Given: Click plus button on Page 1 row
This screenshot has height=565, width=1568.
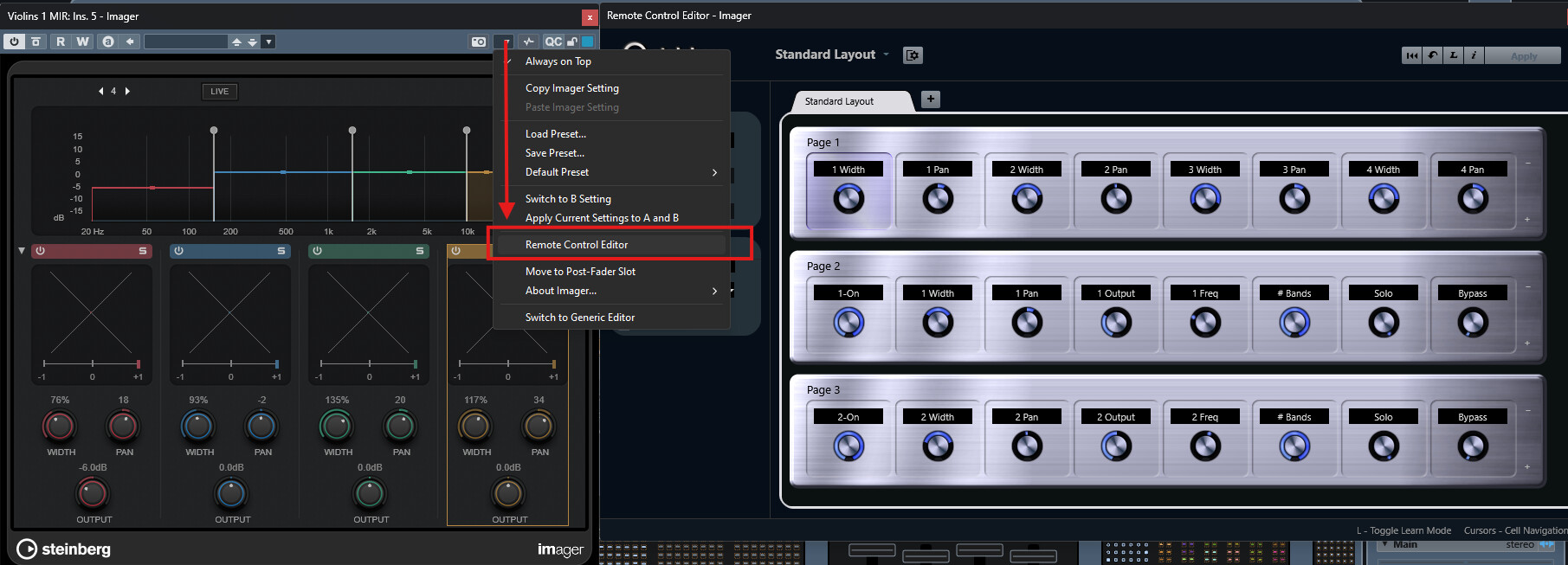Looking at the screenshot, I should [x=1527, y=220].
